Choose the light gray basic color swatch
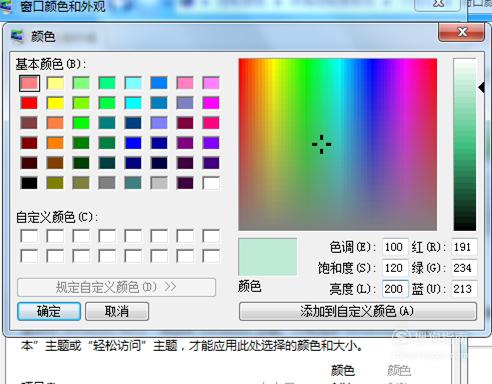 pyautogui.click(x=159, y=183)
